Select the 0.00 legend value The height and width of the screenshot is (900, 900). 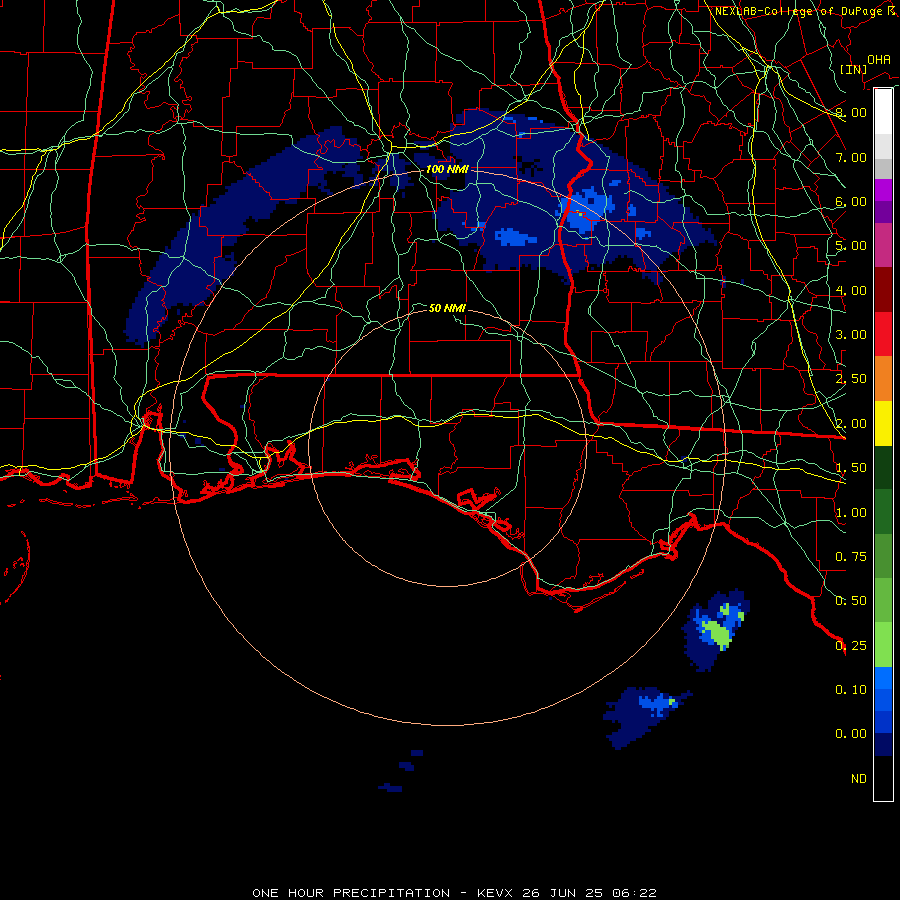click(851, 734)
